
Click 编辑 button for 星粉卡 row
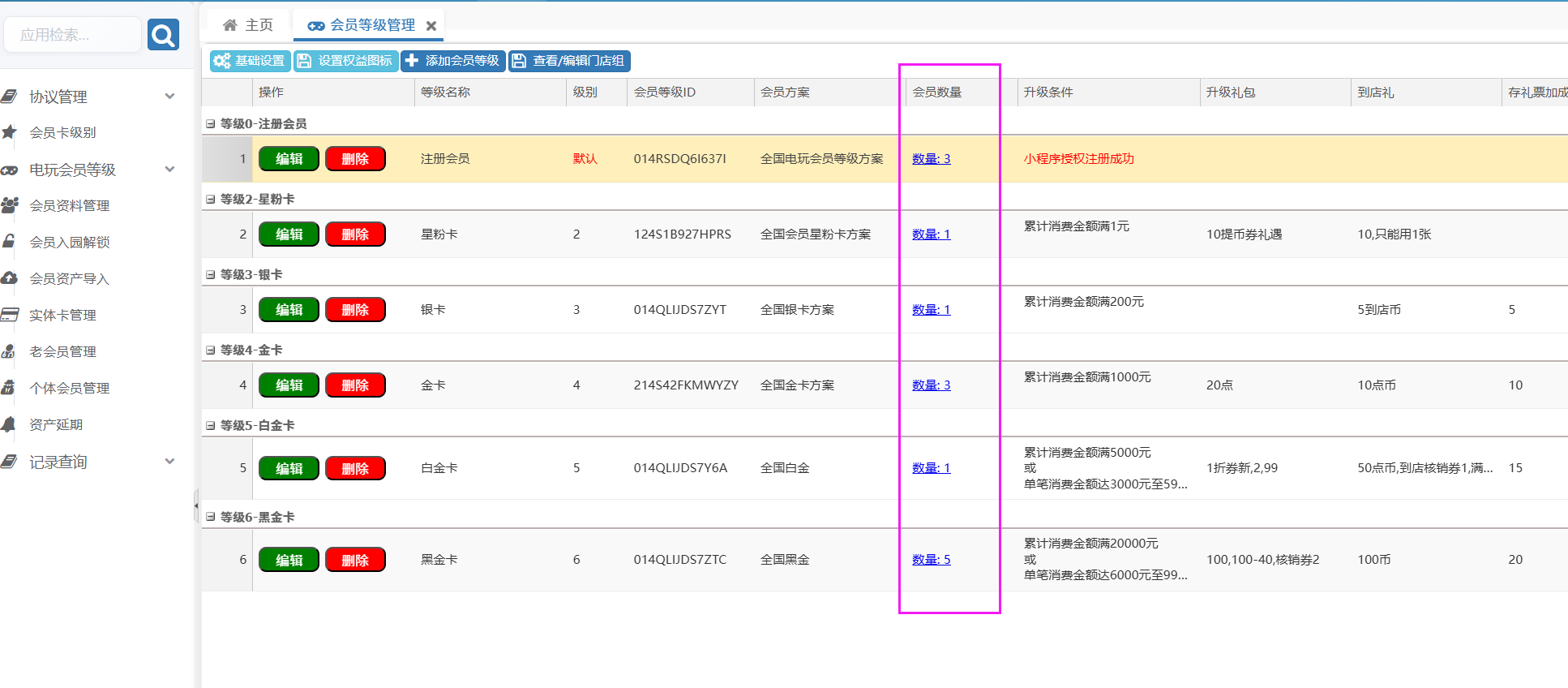tap(289, 234)
